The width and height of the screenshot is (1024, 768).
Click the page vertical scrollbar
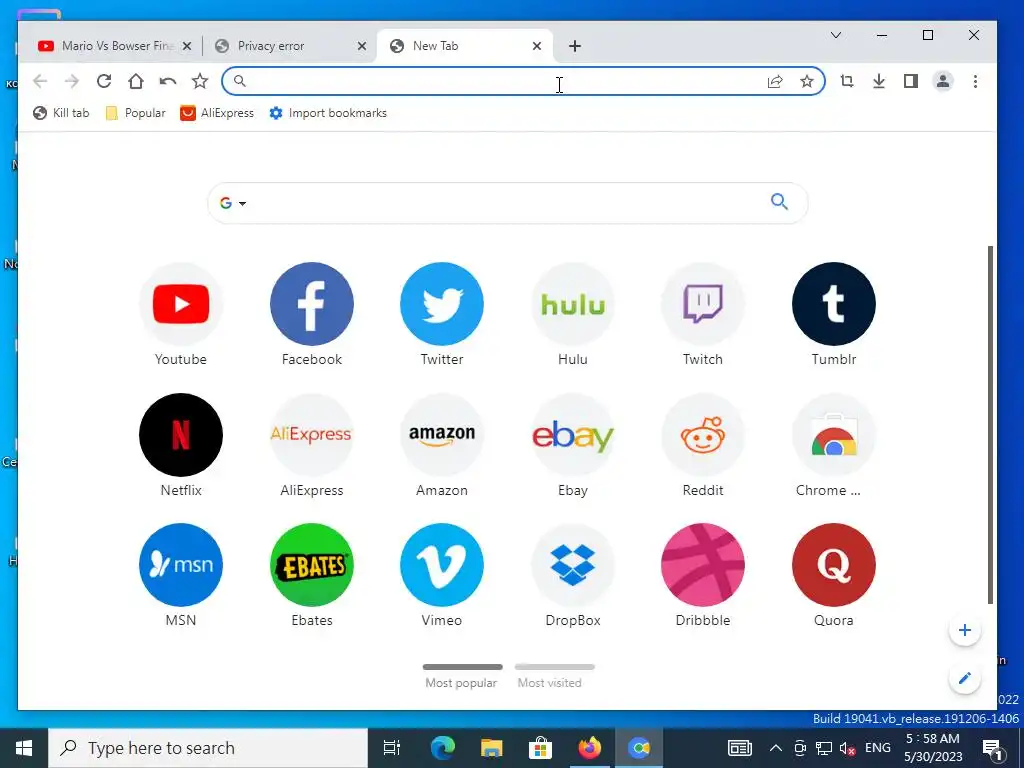(991, 424)
